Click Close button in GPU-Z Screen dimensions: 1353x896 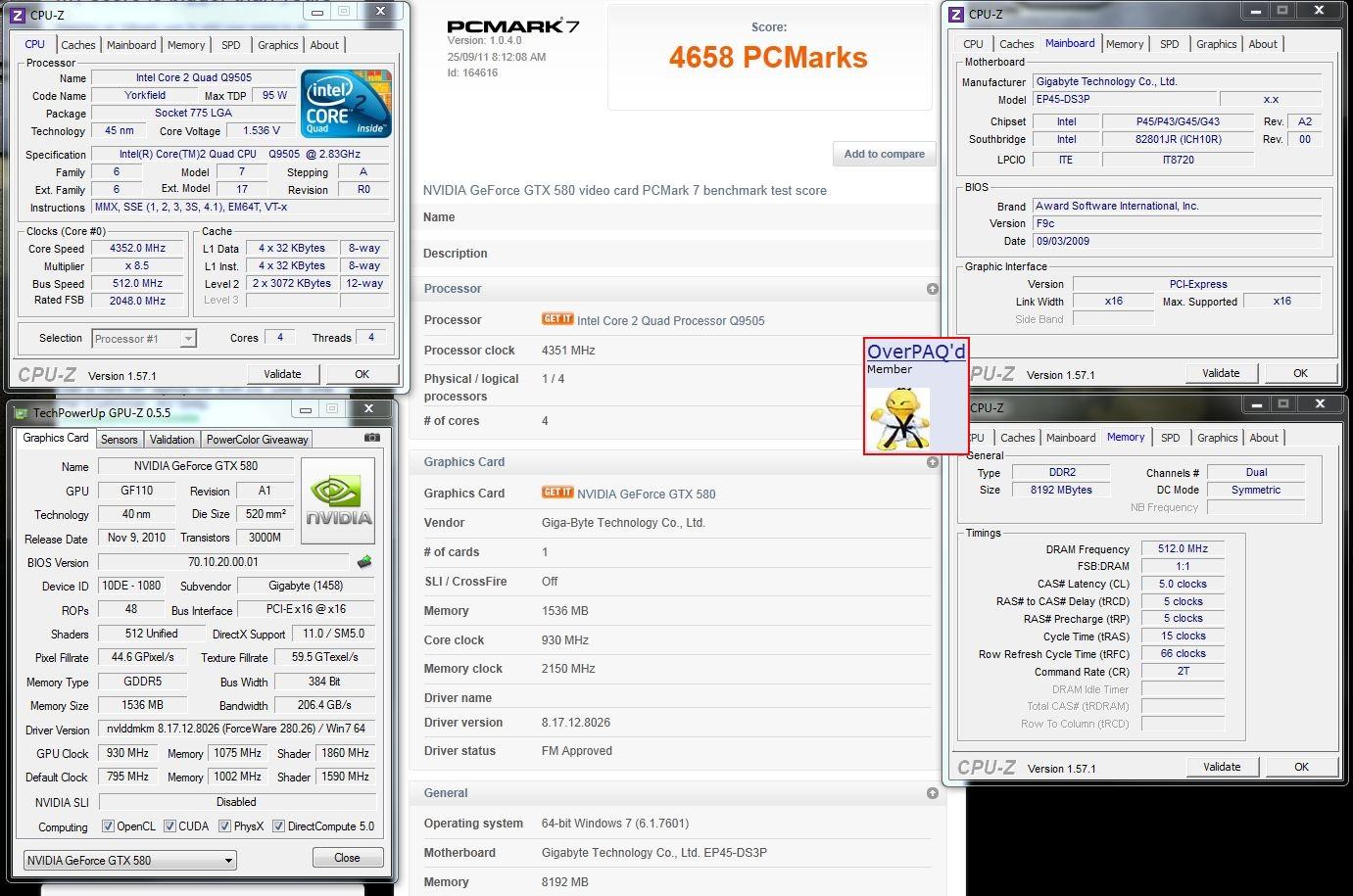tap(348, 858)
